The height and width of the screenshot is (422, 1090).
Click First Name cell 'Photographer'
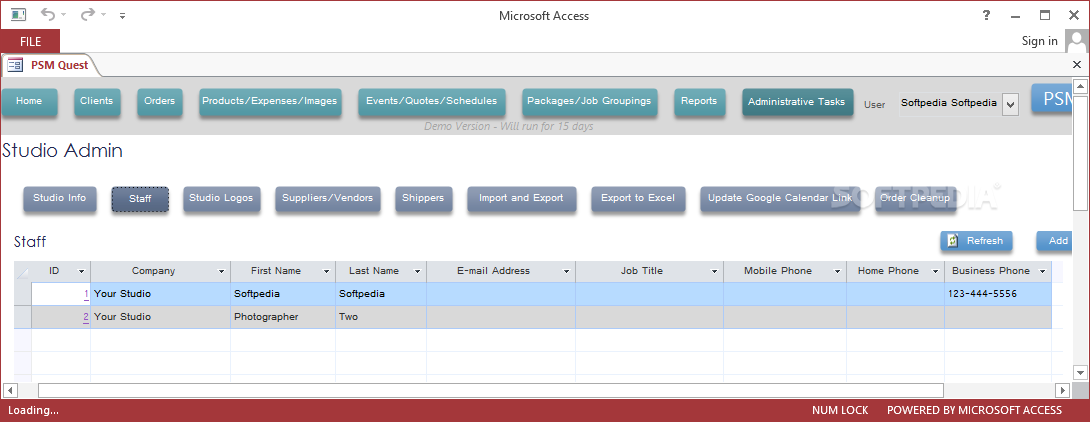coord(283,317)
